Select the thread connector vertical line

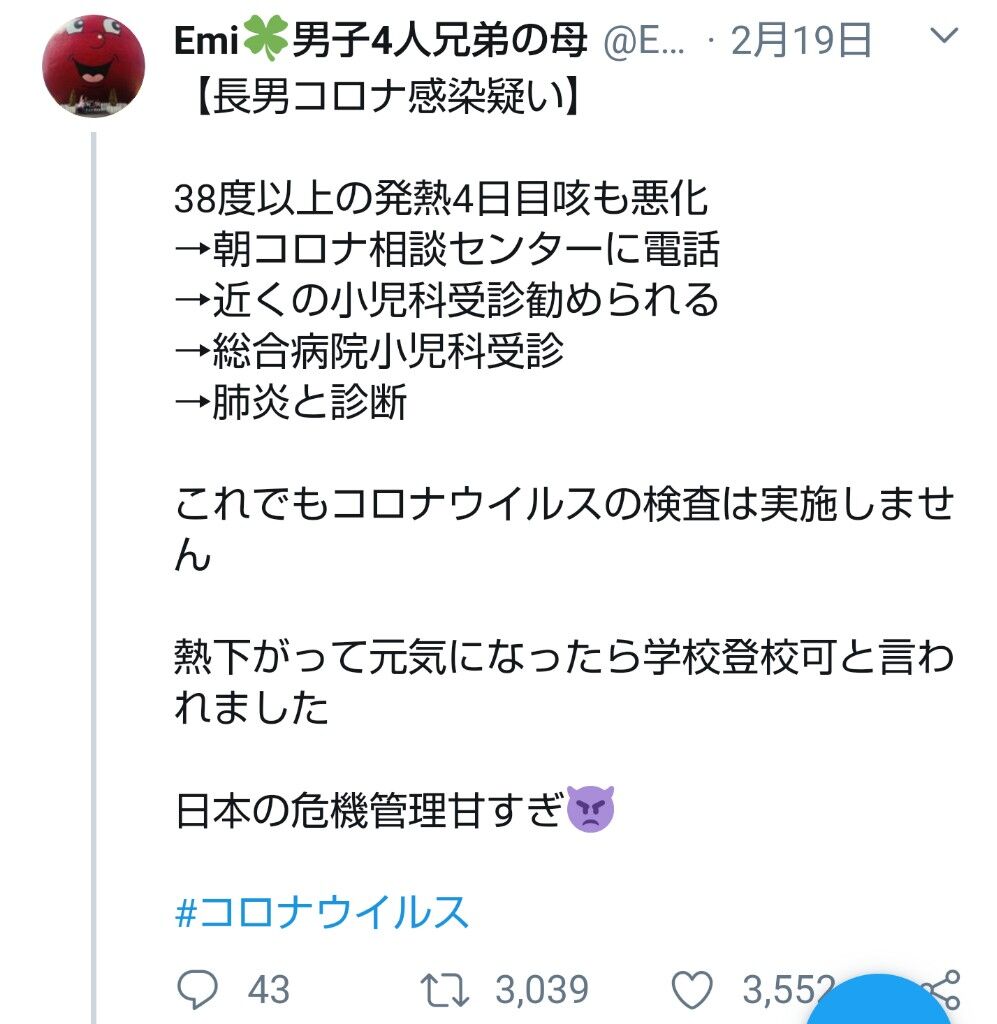click(94, 578)
